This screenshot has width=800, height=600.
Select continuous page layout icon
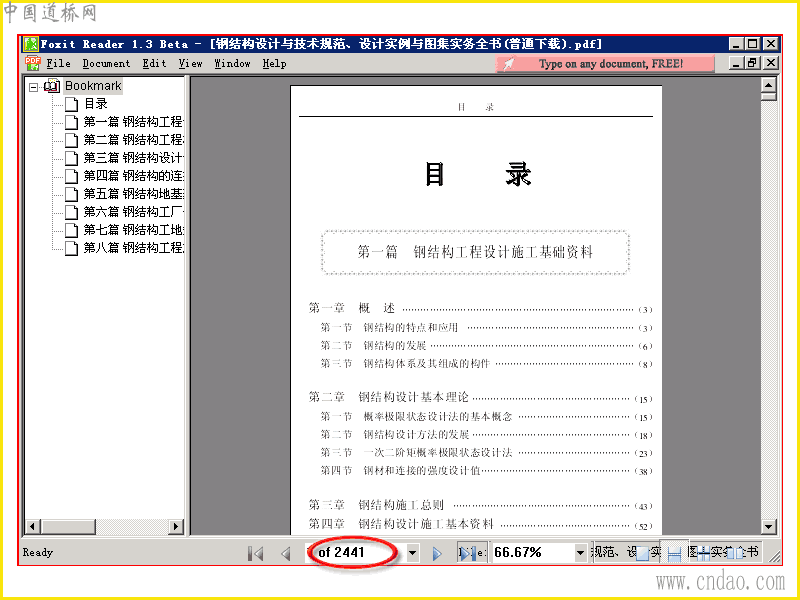(x=674, y=553)
